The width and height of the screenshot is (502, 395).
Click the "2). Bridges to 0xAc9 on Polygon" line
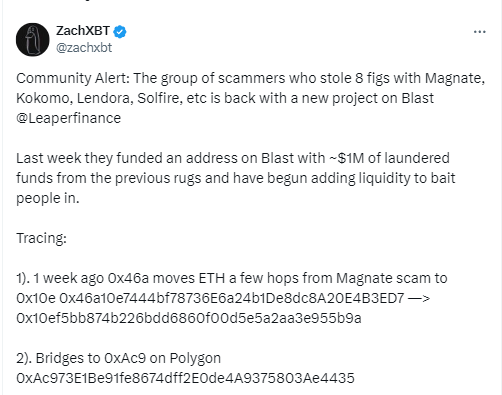pyautogui.click(x=118, y=358)
